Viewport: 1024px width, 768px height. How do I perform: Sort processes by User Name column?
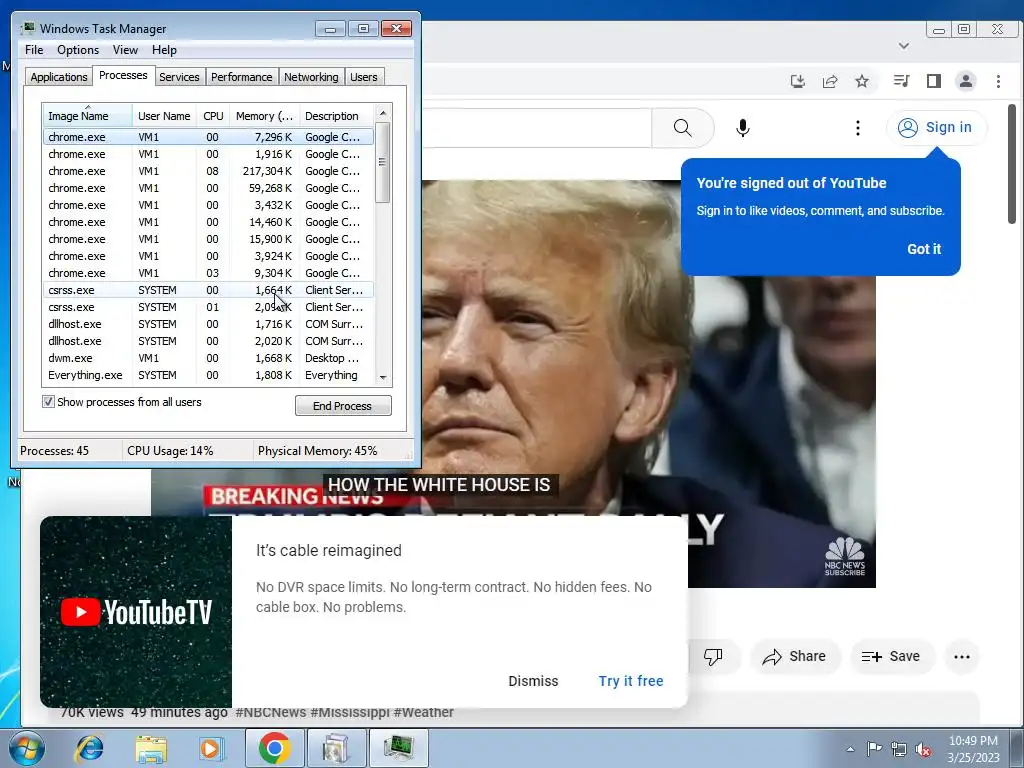(x=164, y=116)
